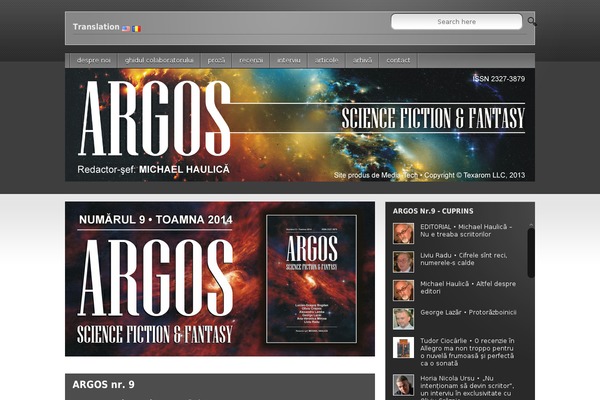The height and width of the screenshot is (400, 600).
Task: Click the ARGOS Nr.9 - CUPRINS heading
Action: [433, 211]
